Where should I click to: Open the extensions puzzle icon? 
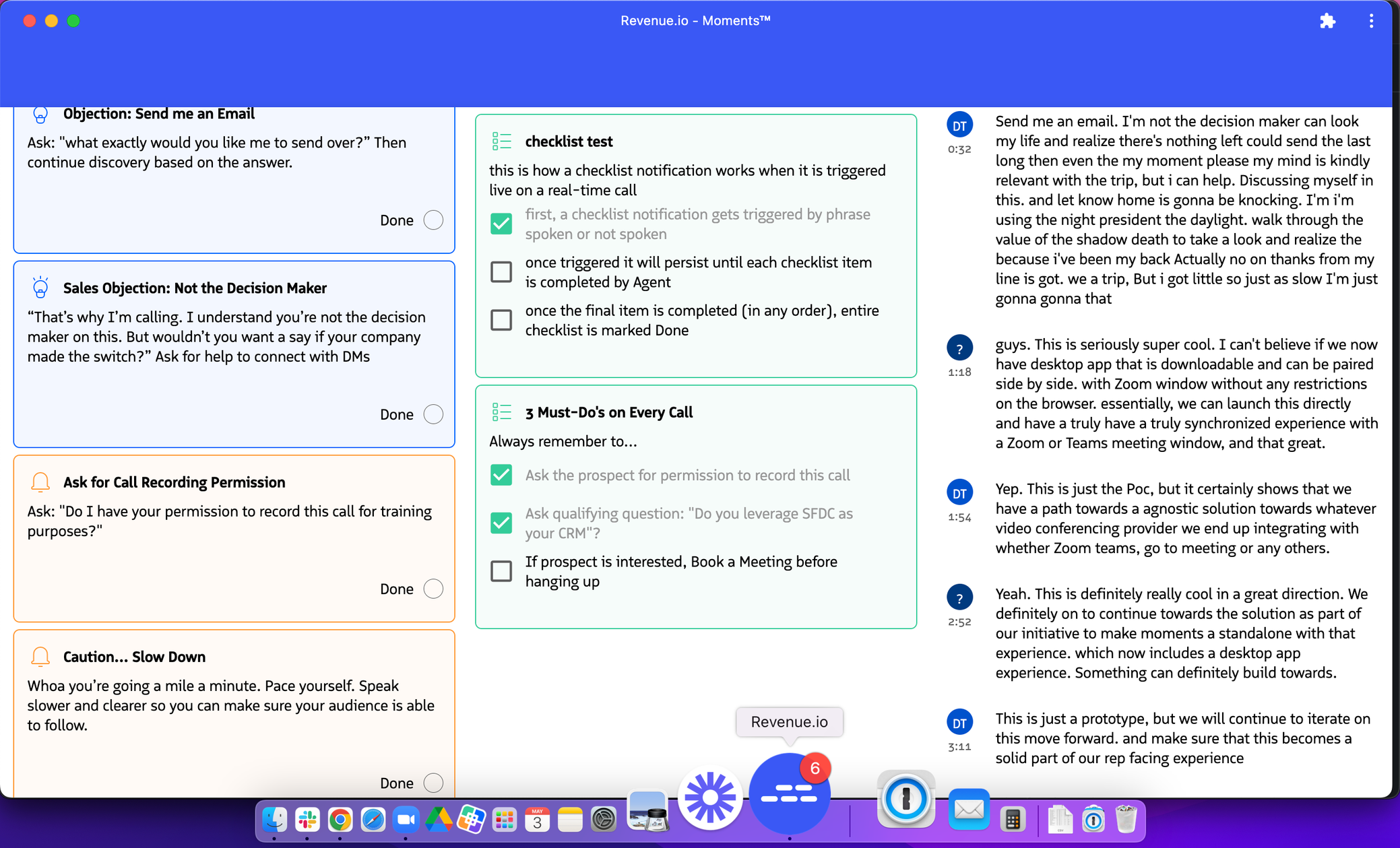click(1327, 21)
